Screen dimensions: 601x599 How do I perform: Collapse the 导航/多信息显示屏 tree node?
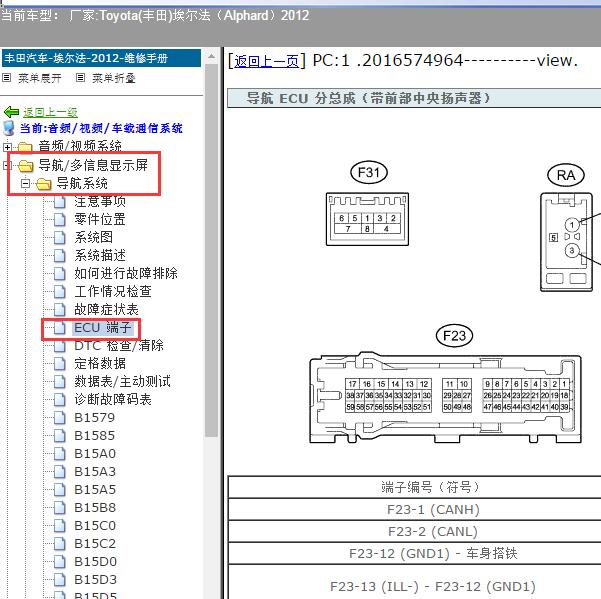(6, 166)
